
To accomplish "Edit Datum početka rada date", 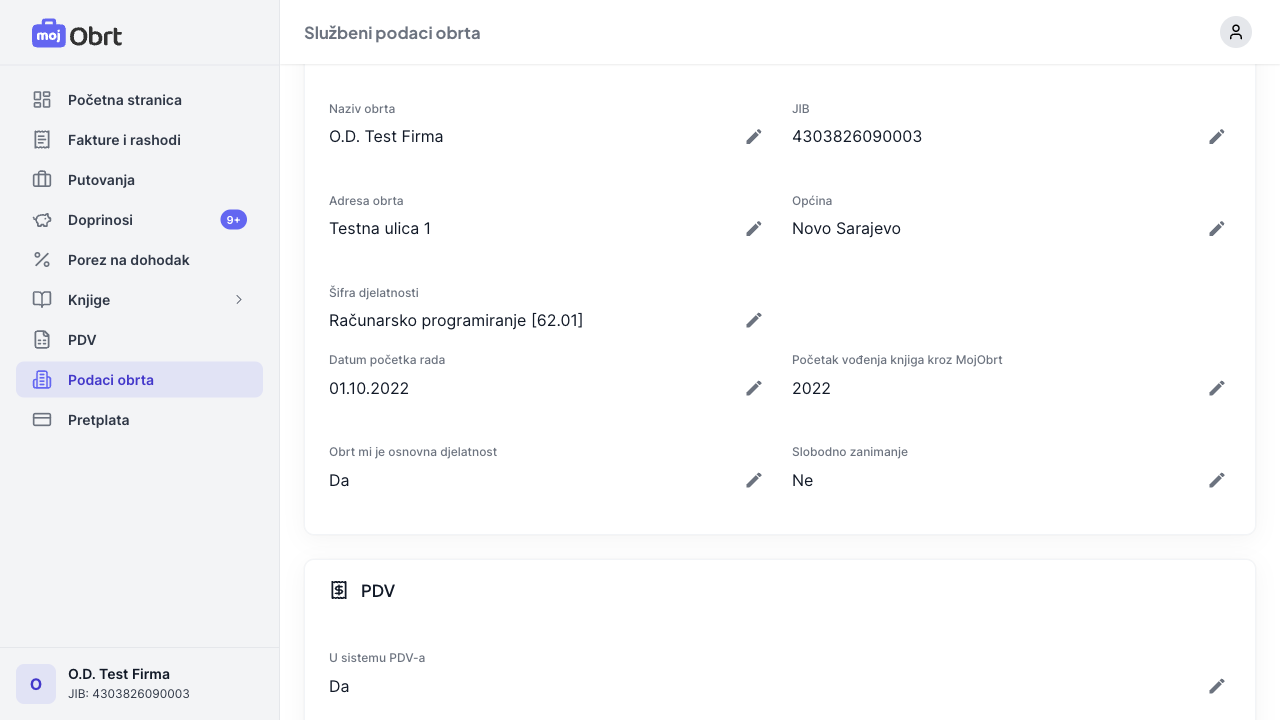I will point(754,388).
